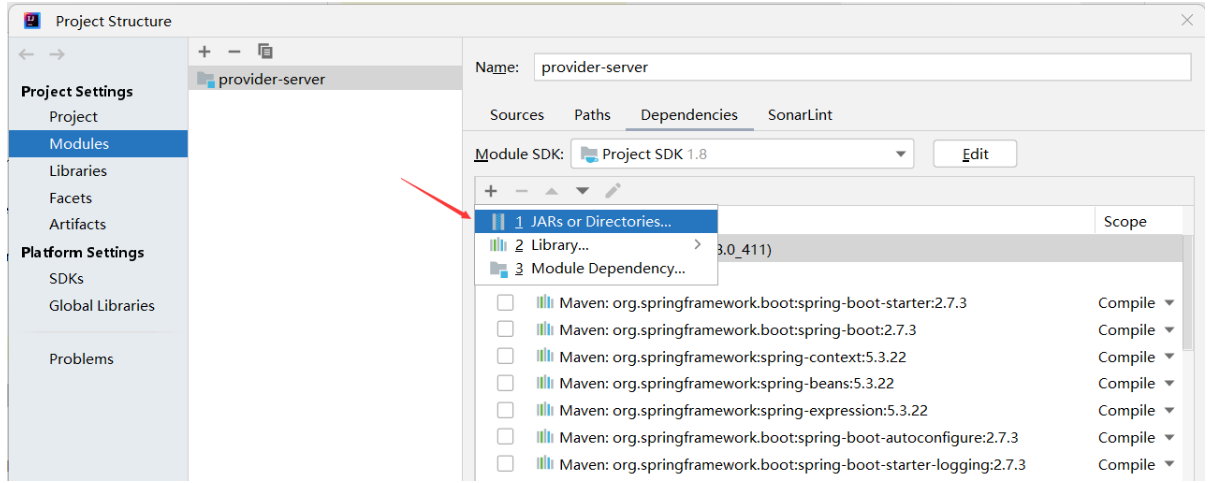Toggle export checkbox for spring-boot-autoconfigure:2.7.3
The width and height of the screenshot is (1210, 483).
click(x=505, y=437)
